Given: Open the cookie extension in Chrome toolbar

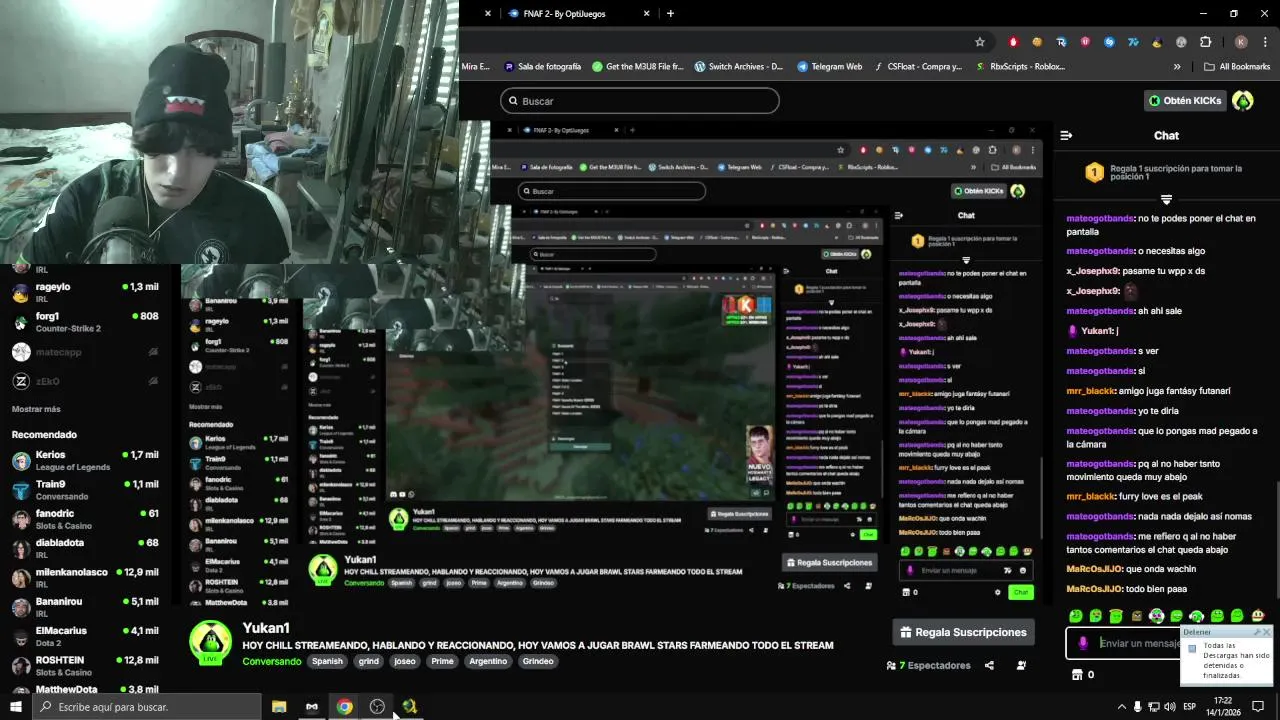Looking at the screenshot, I should pyautogui.click(x=1037, y=42).
